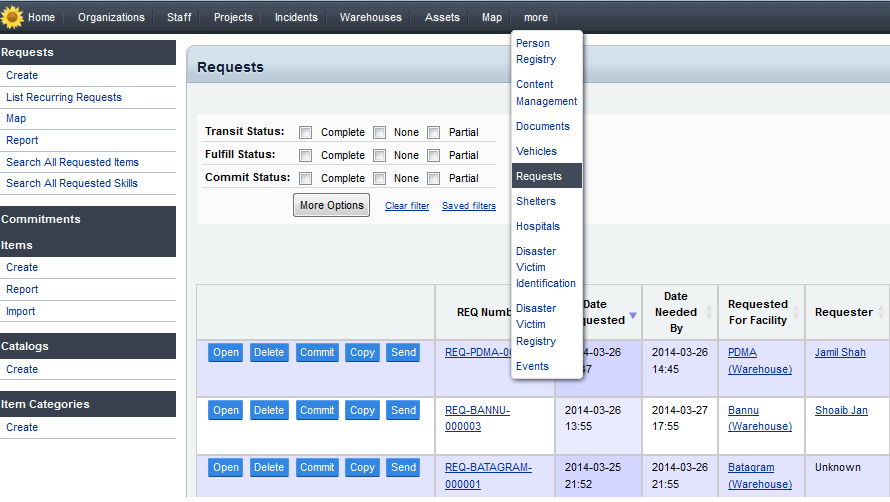This screenshot has width=890, height=502.
Task: Enable Fulfill Status None checkbox
Action: pyautogui.click(x=380, y=155)
